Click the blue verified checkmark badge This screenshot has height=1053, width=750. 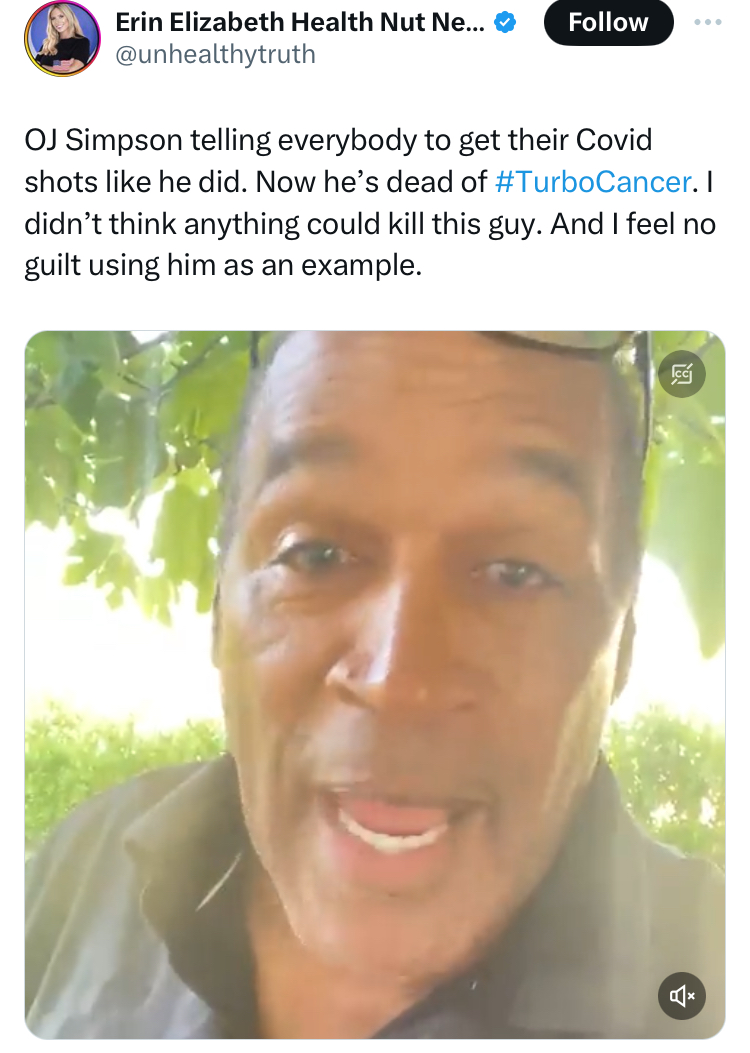click(507, 23)
